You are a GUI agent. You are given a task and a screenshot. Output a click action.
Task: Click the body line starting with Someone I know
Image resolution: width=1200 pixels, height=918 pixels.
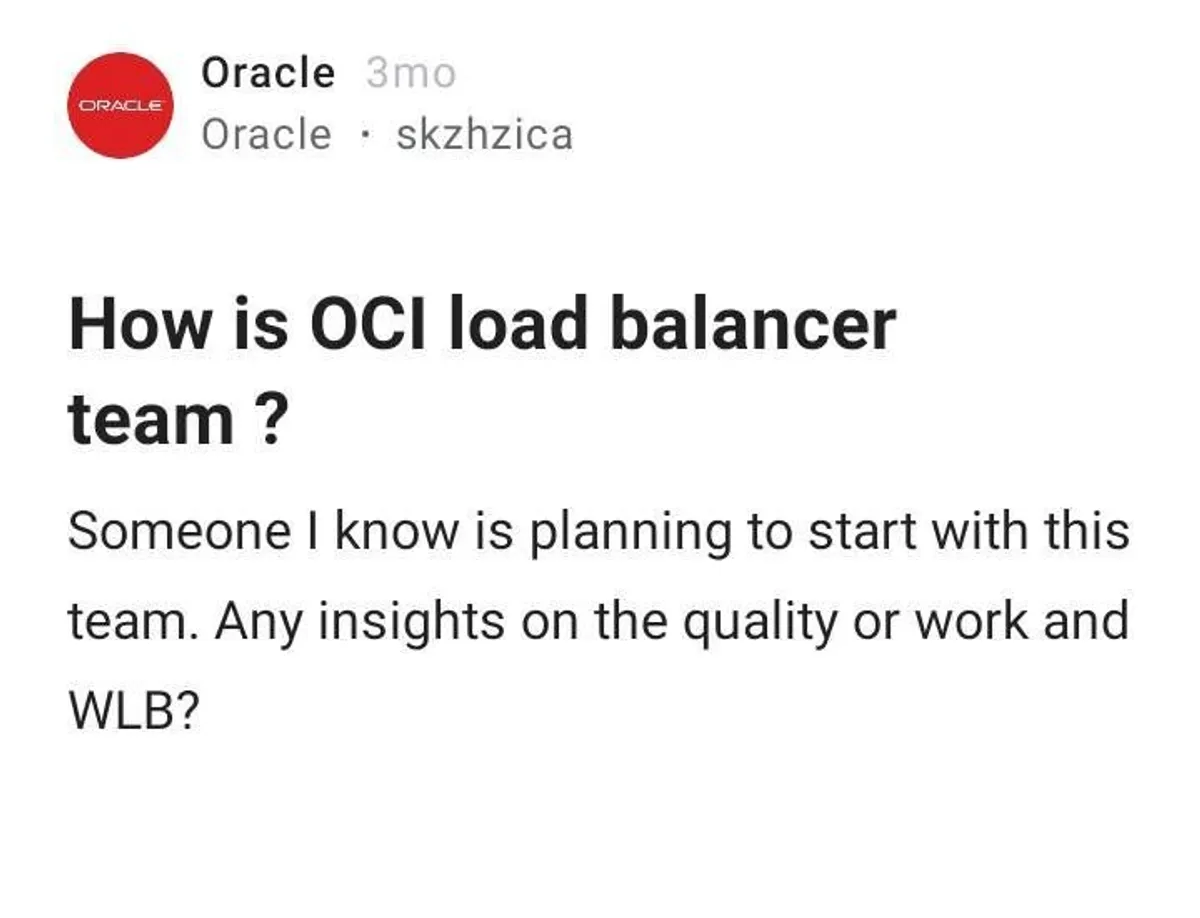[x=598, y=532]
